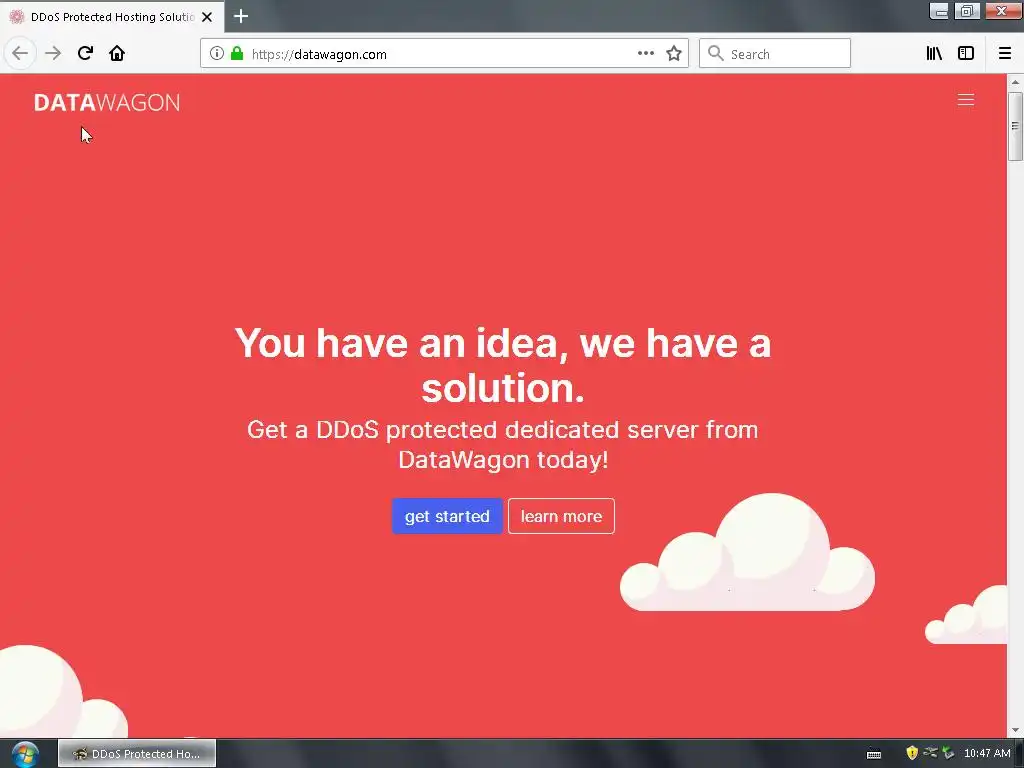Image resolution: width=1024 pixels, height=768 pixels.
Task: Click the scrollbar down arrow
Action: click(x=1015, y=730)
